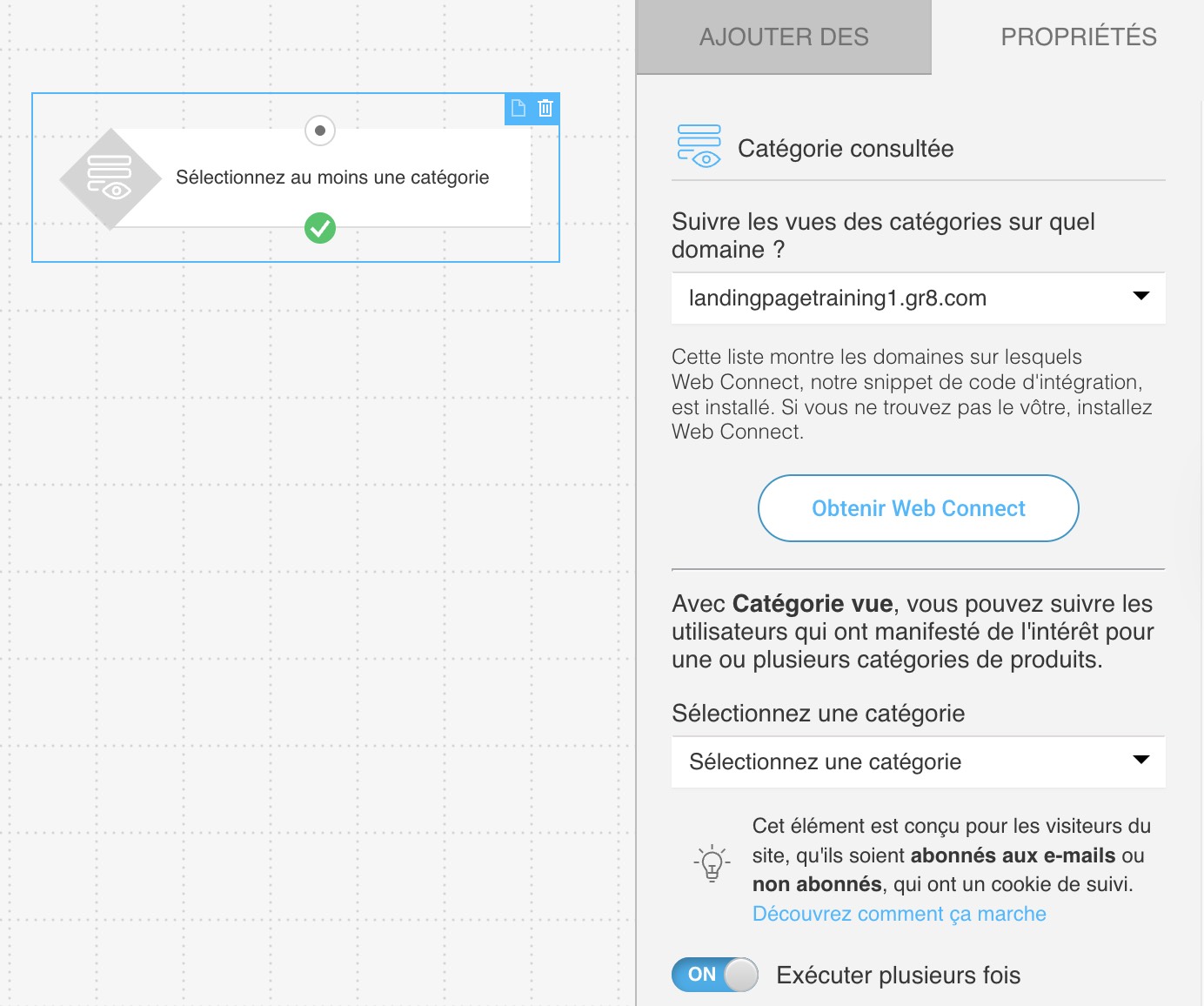Click the Exécuter plusieurs fois label

tap(899, 976)
